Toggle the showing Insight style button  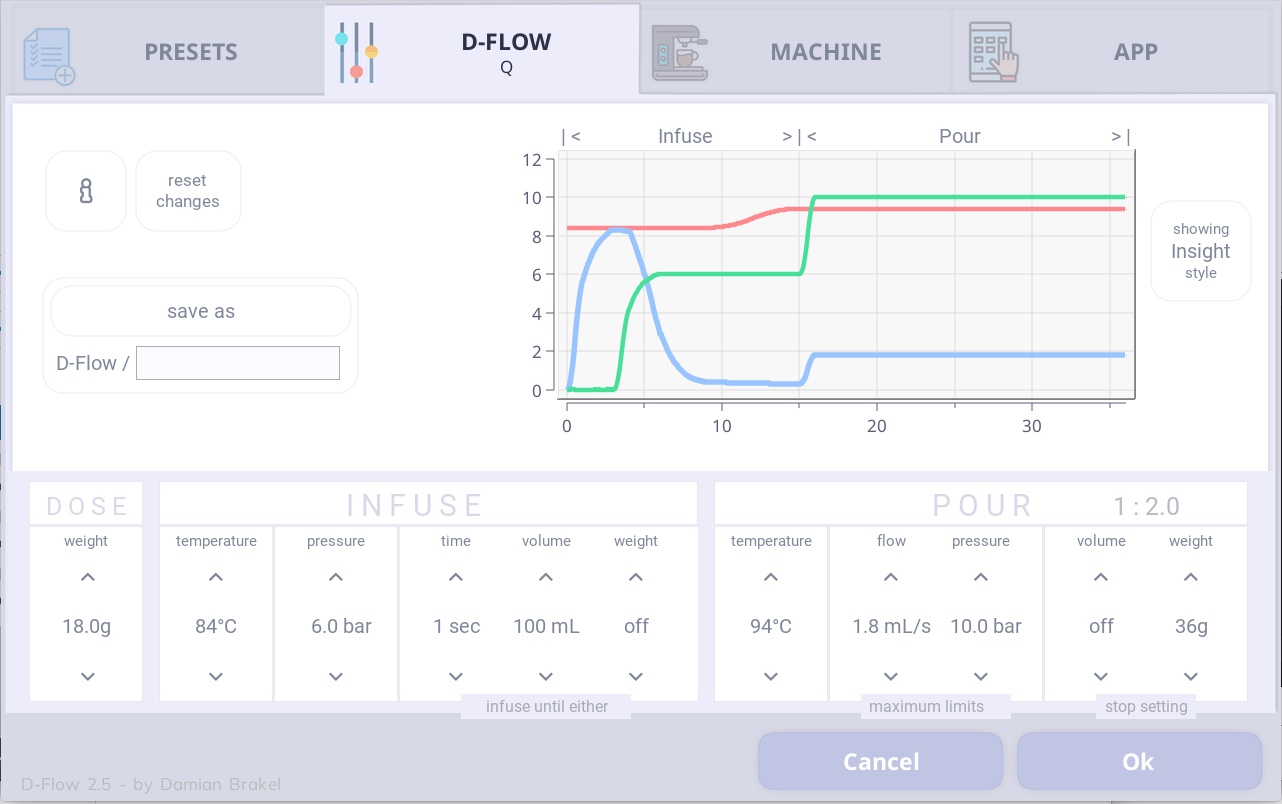[1200, 251]
